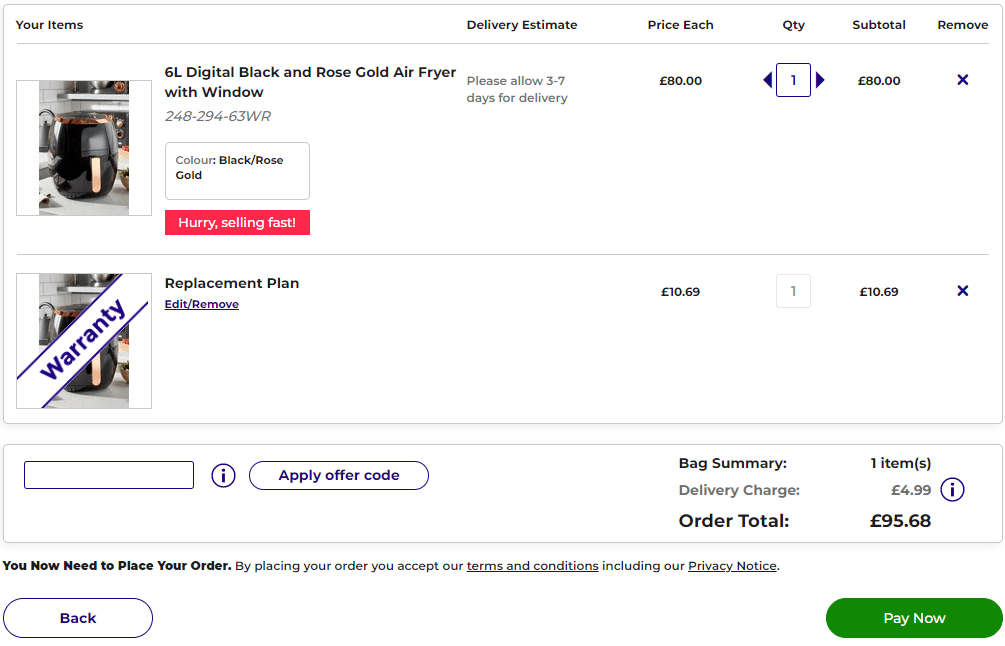
Task: Click the Replacement Plan £10.69 subtotal
Action: pos(879,292)
